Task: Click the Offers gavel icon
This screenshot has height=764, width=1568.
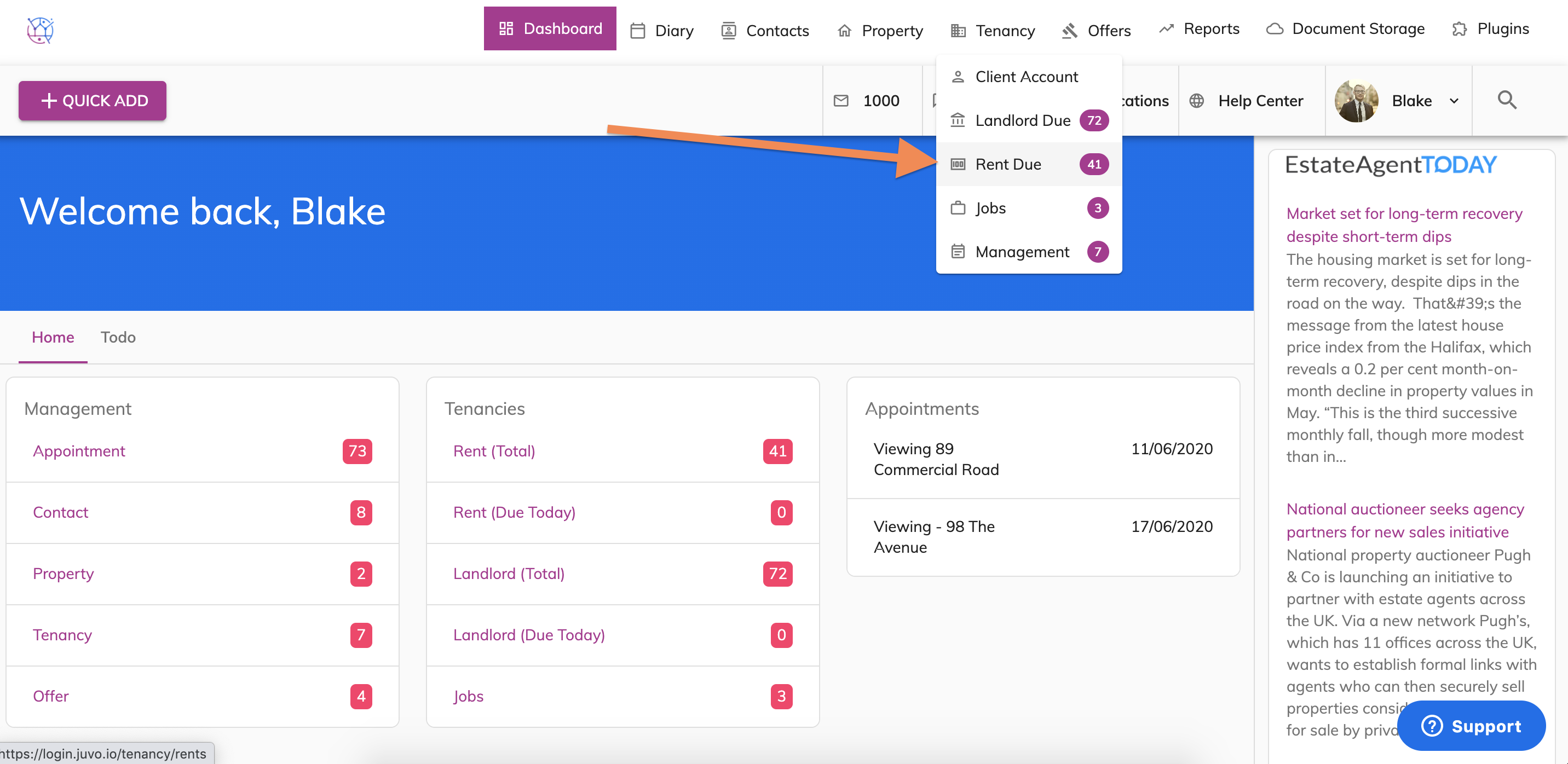Action: pos(1069,31)
